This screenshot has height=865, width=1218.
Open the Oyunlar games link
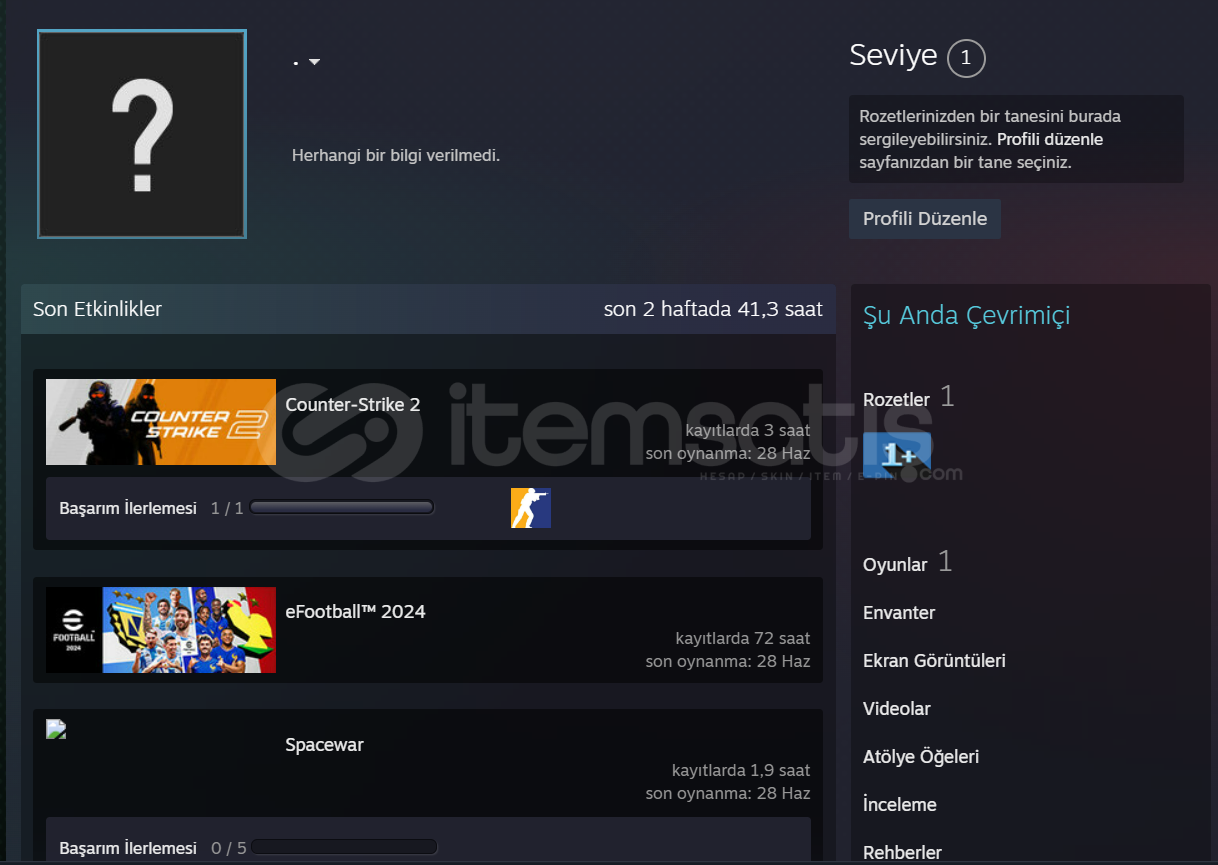895,565
